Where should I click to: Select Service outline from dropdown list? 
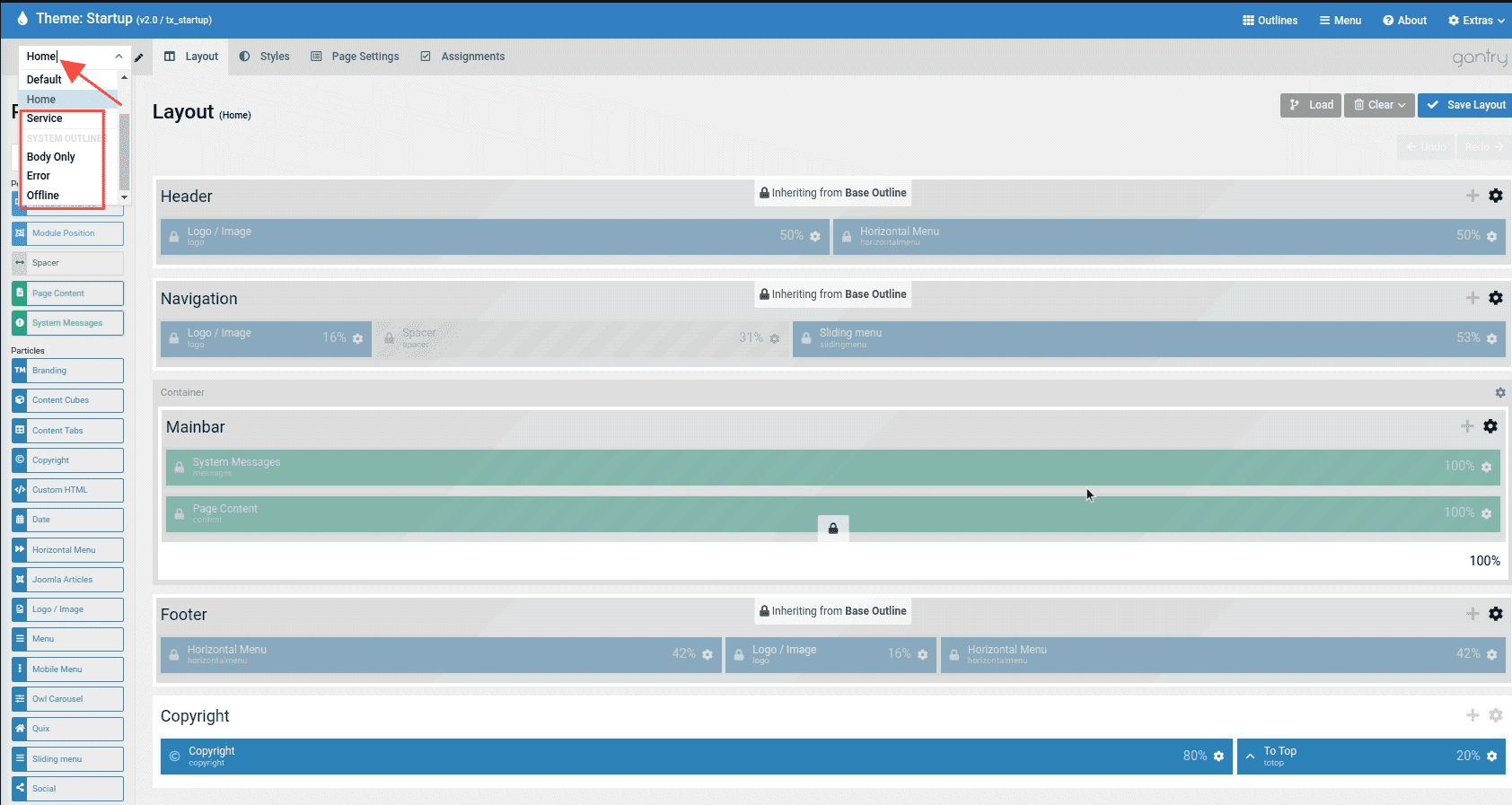[x=45, y=118]
